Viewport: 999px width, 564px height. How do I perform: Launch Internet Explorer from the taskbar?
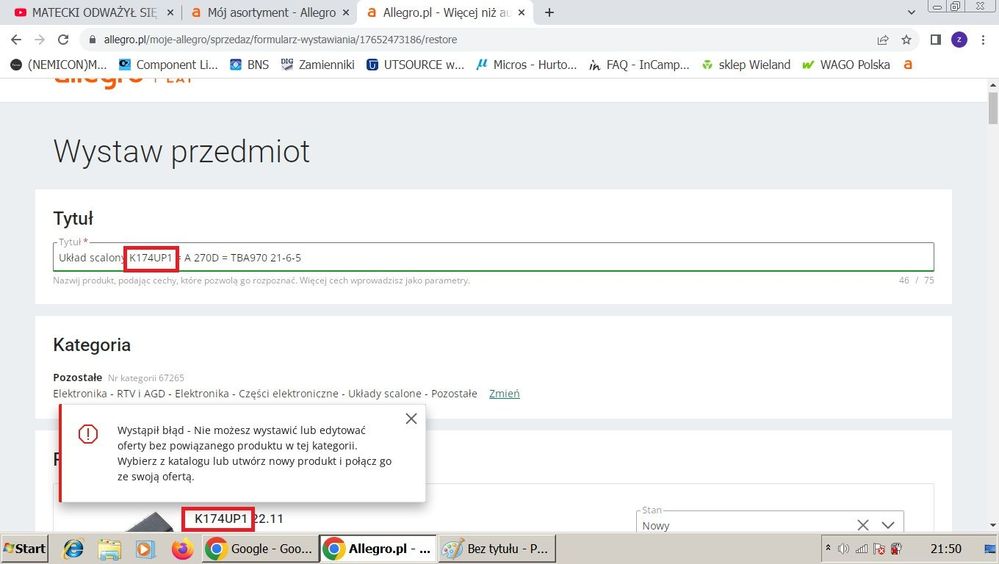(74, 549)
